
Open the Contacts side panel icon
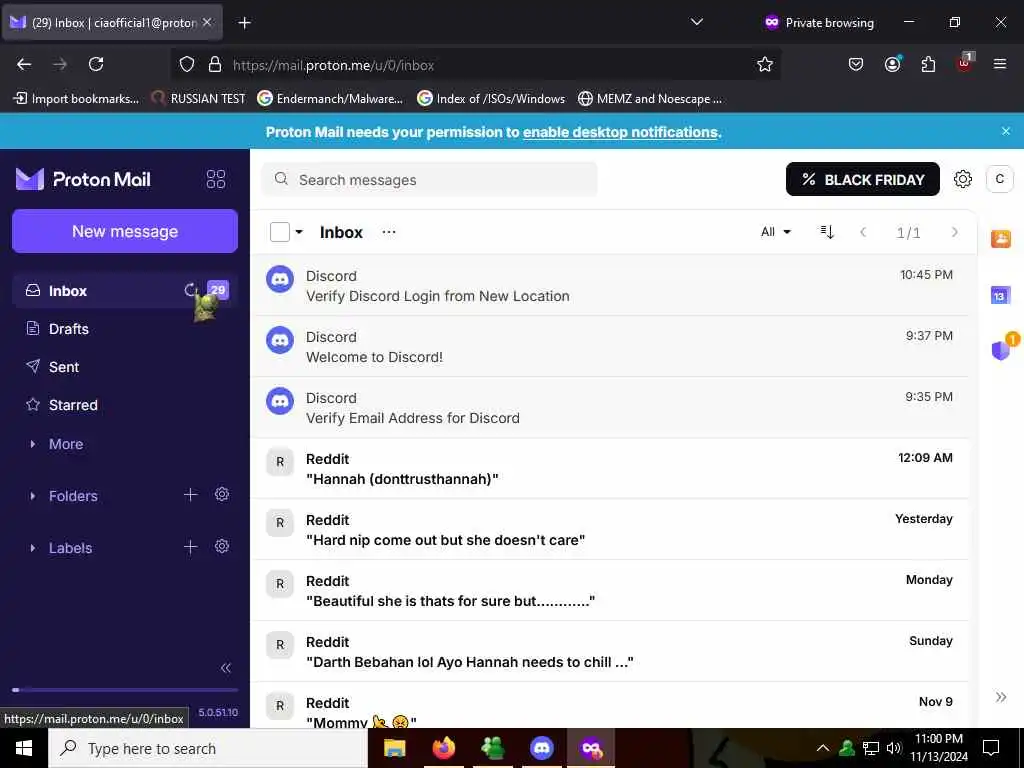pos(1000,238)
